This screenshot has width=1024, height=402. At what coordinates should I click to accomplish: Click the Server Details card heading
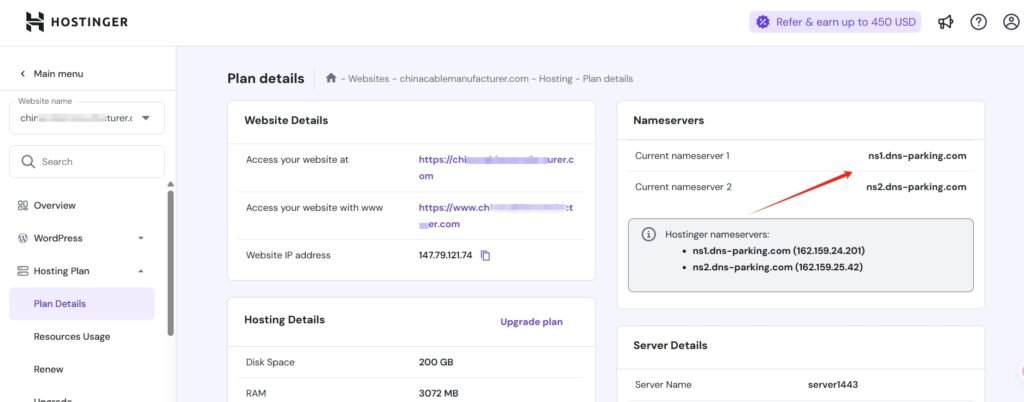pos(670,345)
